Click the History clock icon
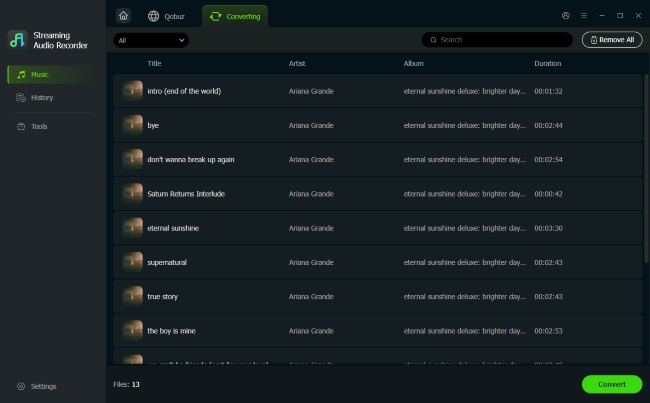650x403 pixels. coord(21,97)
